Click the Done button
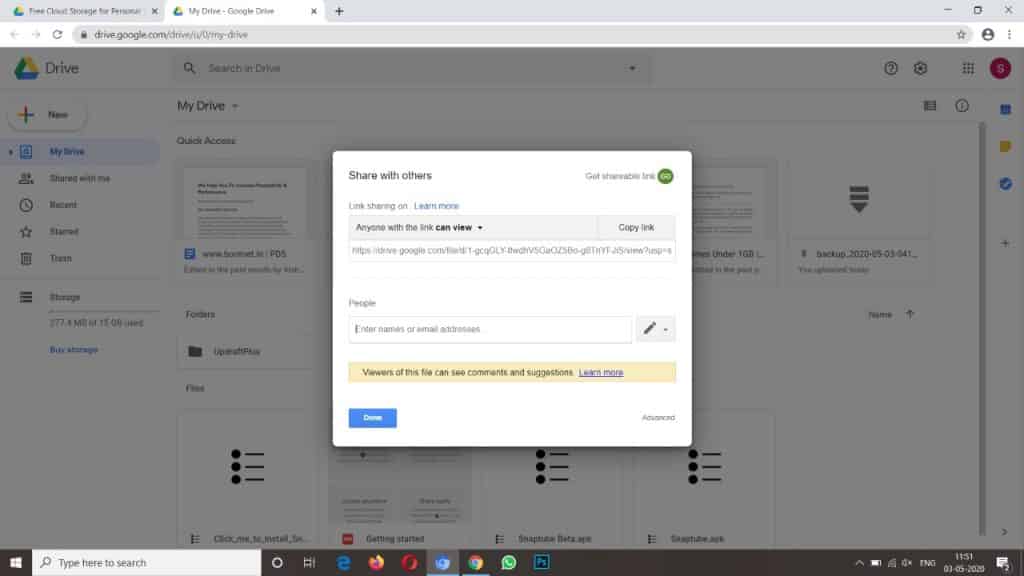Viewport: 1024px width, 576px height. click(372, 418)
